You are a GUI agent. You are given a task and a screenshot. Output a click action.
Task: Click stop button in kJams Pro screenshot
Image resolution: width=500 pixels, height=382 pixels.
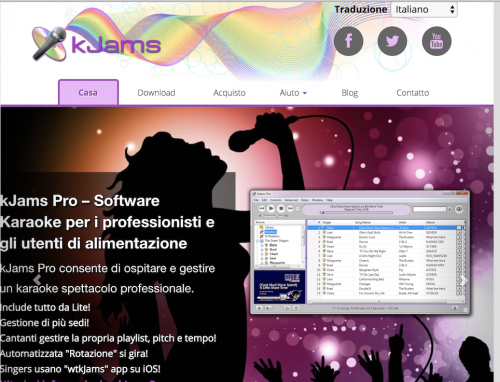tap(281, 208)
